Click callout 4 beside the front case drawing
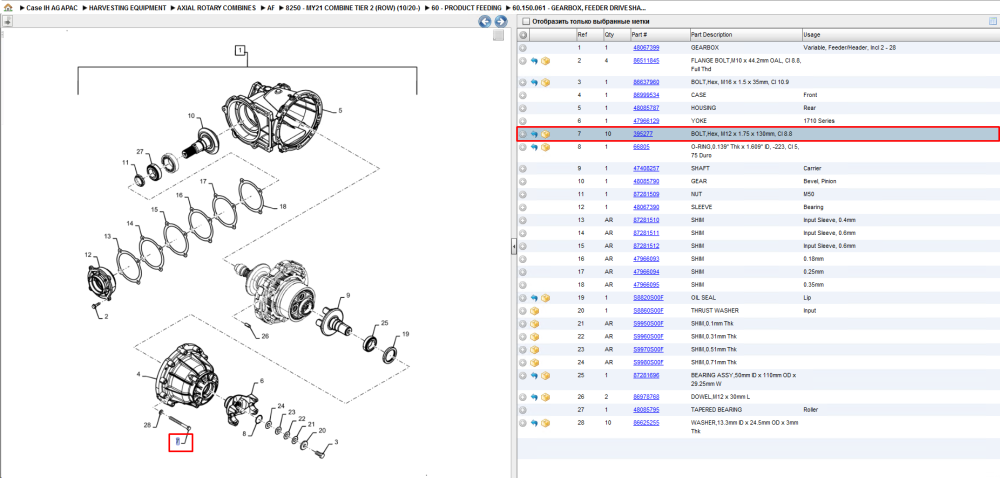Image resolution: width=1000 pixels, height=478 pixels. [138, 374]
